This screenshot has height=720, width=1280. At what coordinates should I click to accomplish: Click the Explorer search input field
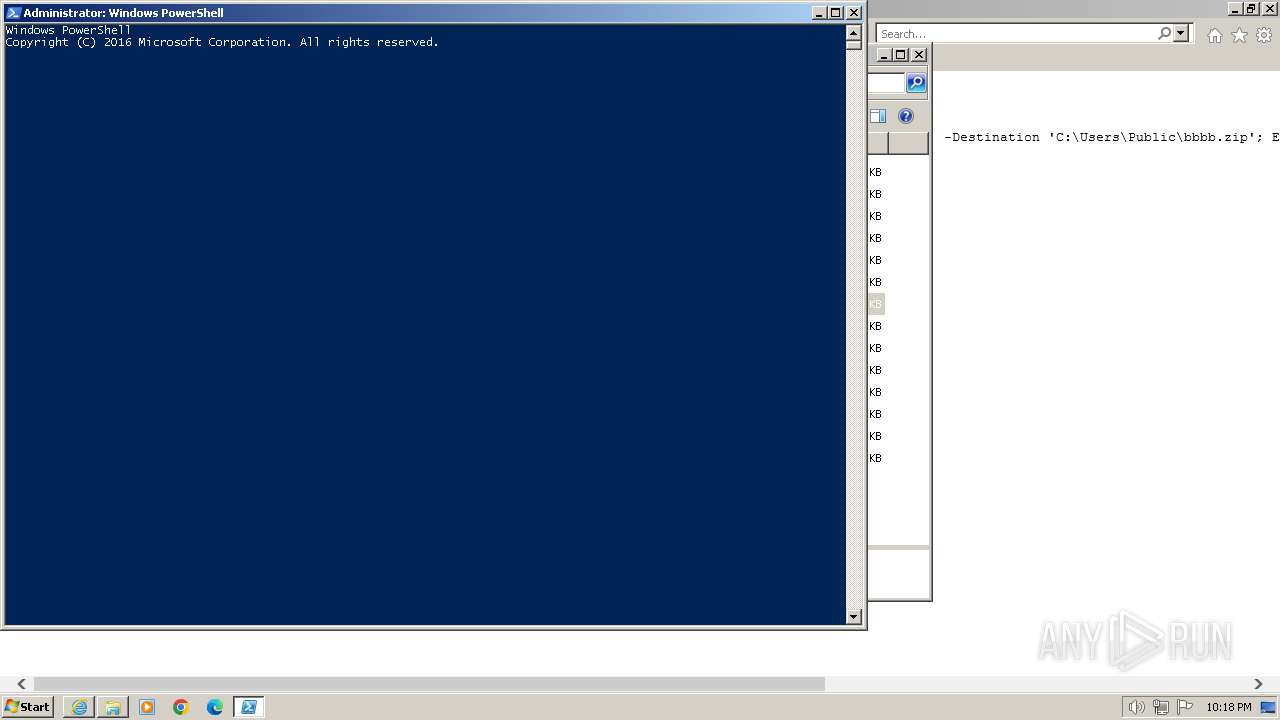(886, 83)
